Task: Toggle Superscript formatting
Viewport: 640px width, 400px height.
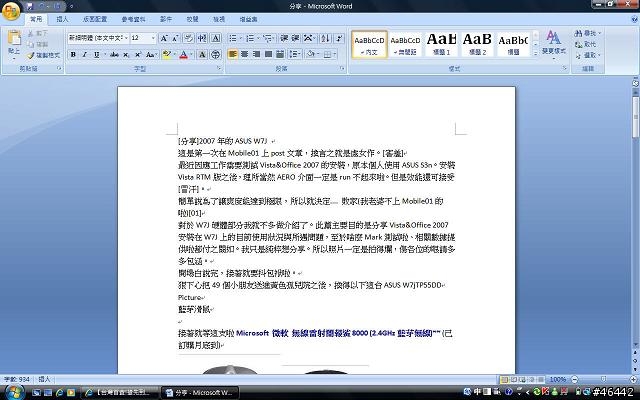Action: 138,55
